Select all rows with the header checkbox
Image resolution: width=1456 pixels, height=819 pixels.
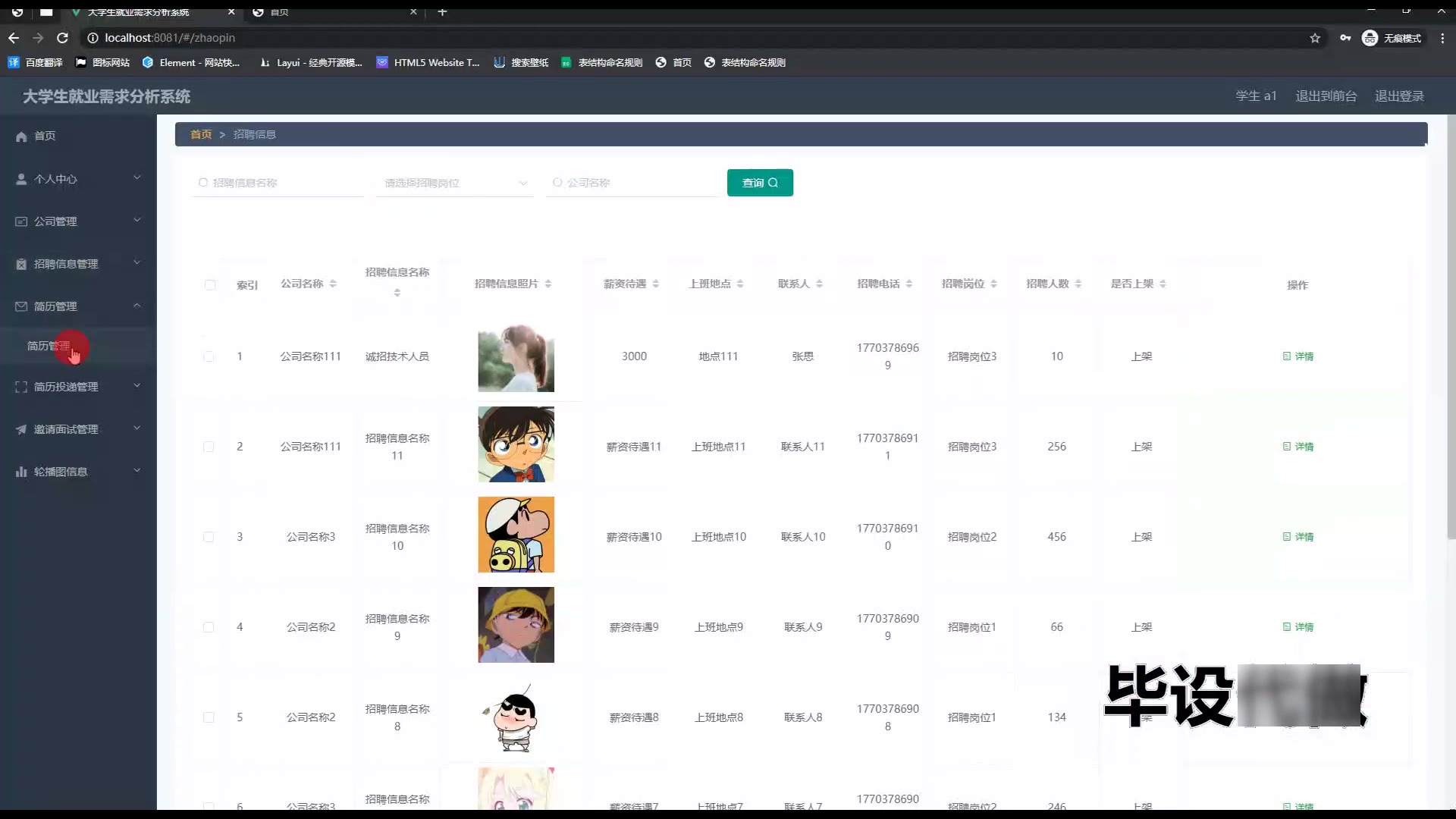tap(210, 285)
